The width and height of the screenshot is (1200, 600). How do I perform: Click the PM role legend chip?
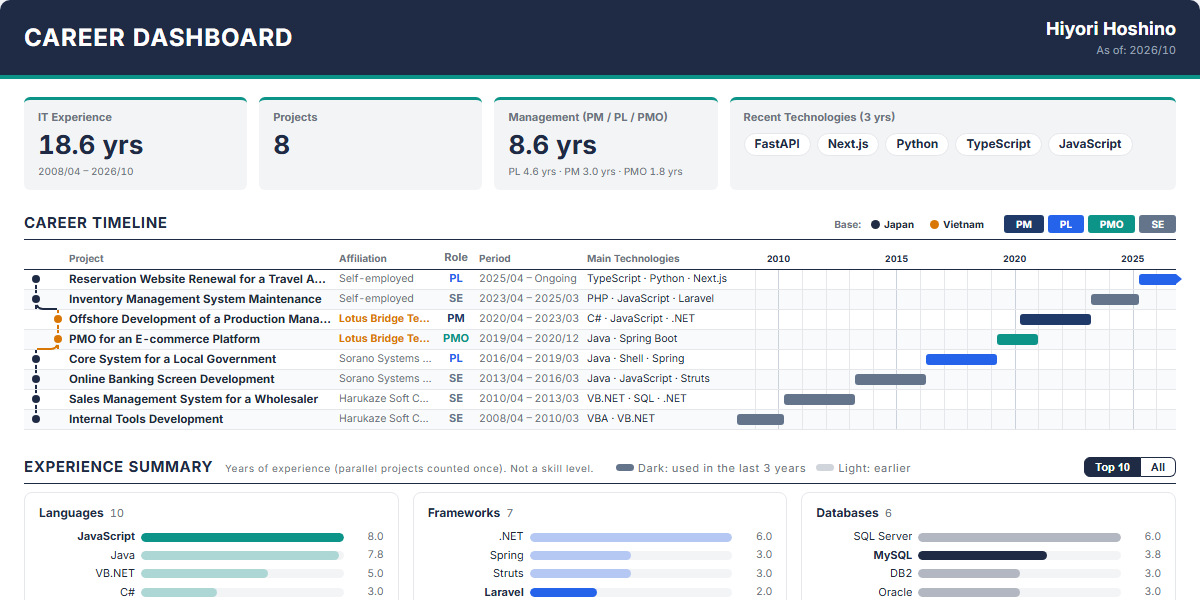coord(1023,225)
